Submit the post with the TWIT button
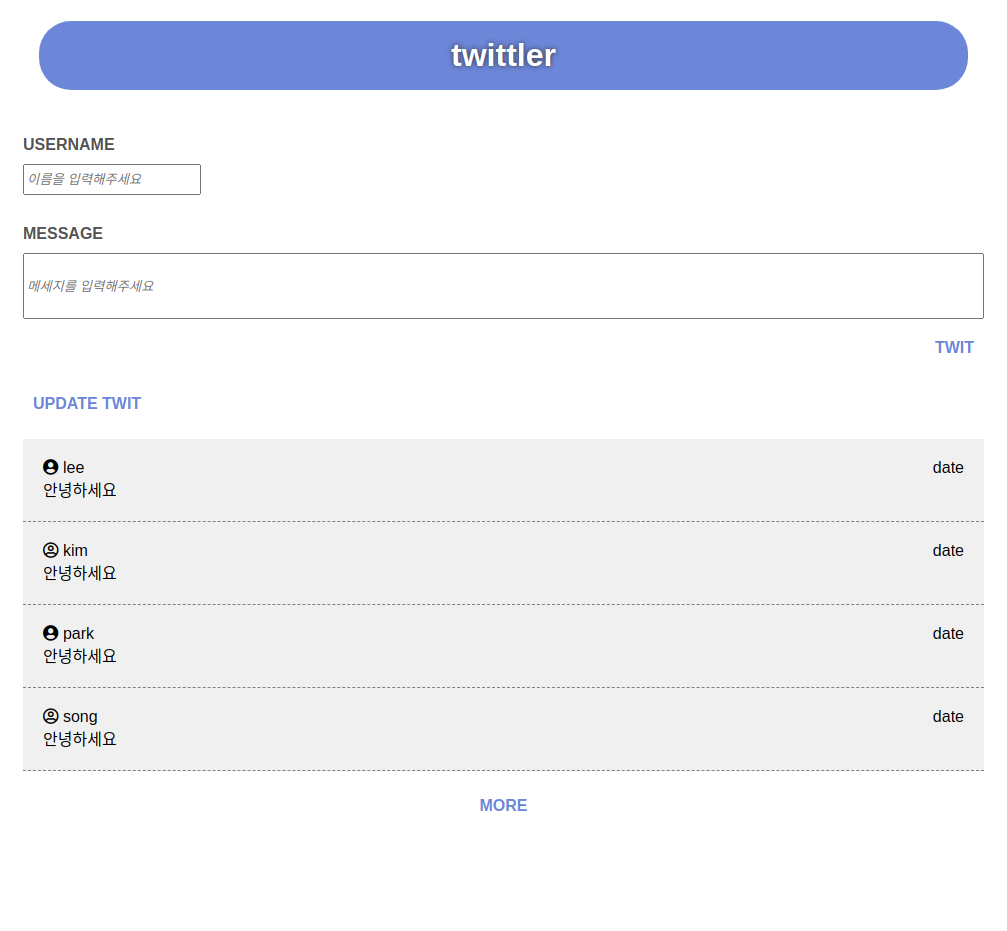 pos(954,347)
